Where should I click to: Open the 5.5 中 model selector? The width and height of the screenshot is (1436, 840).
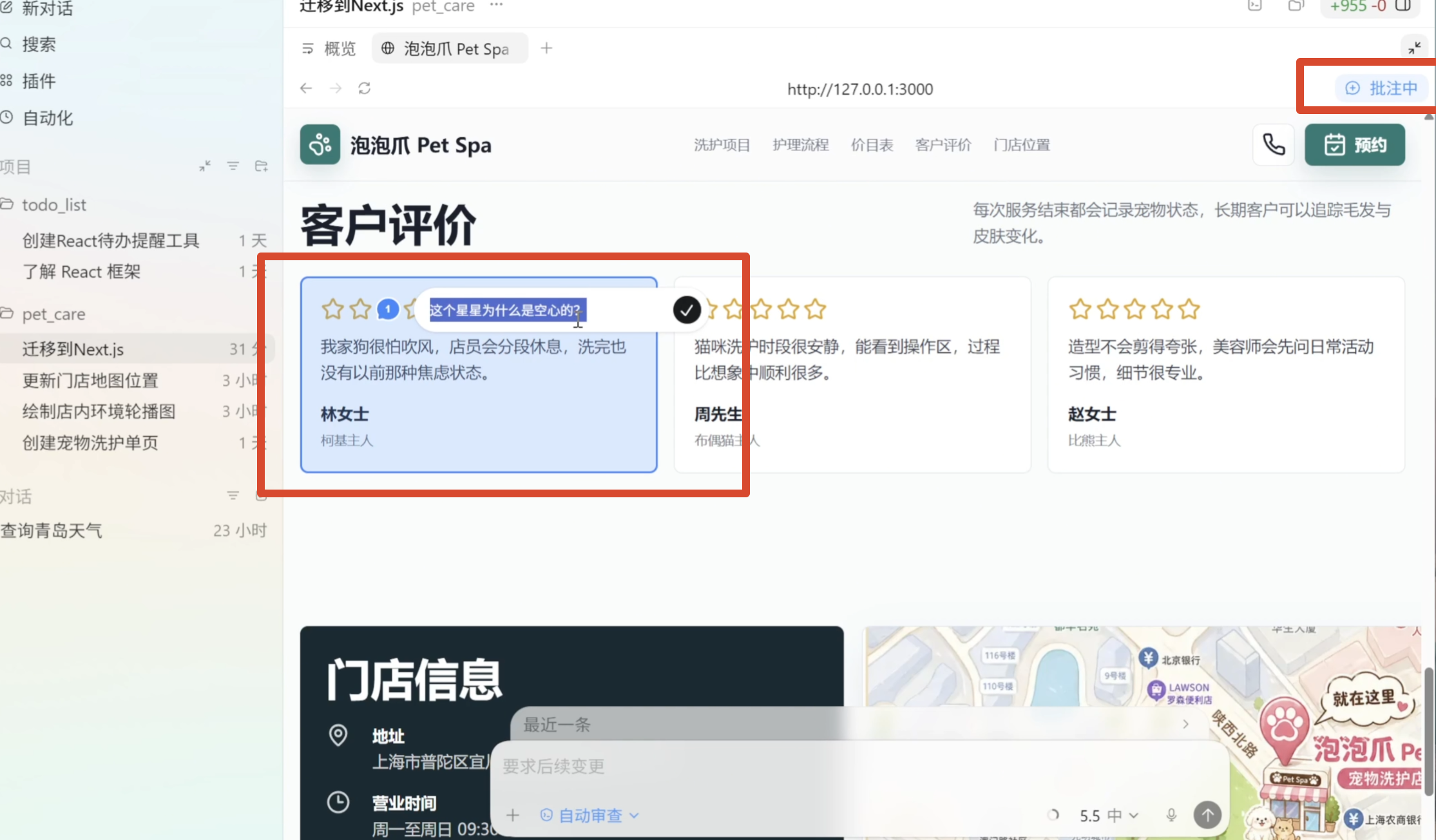pos(1108,815)
